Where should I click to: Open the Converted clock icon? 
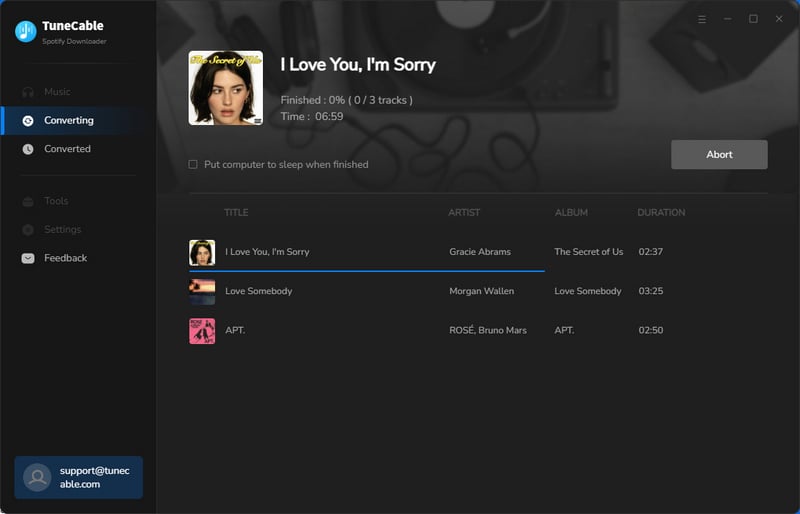click(28, 149)
